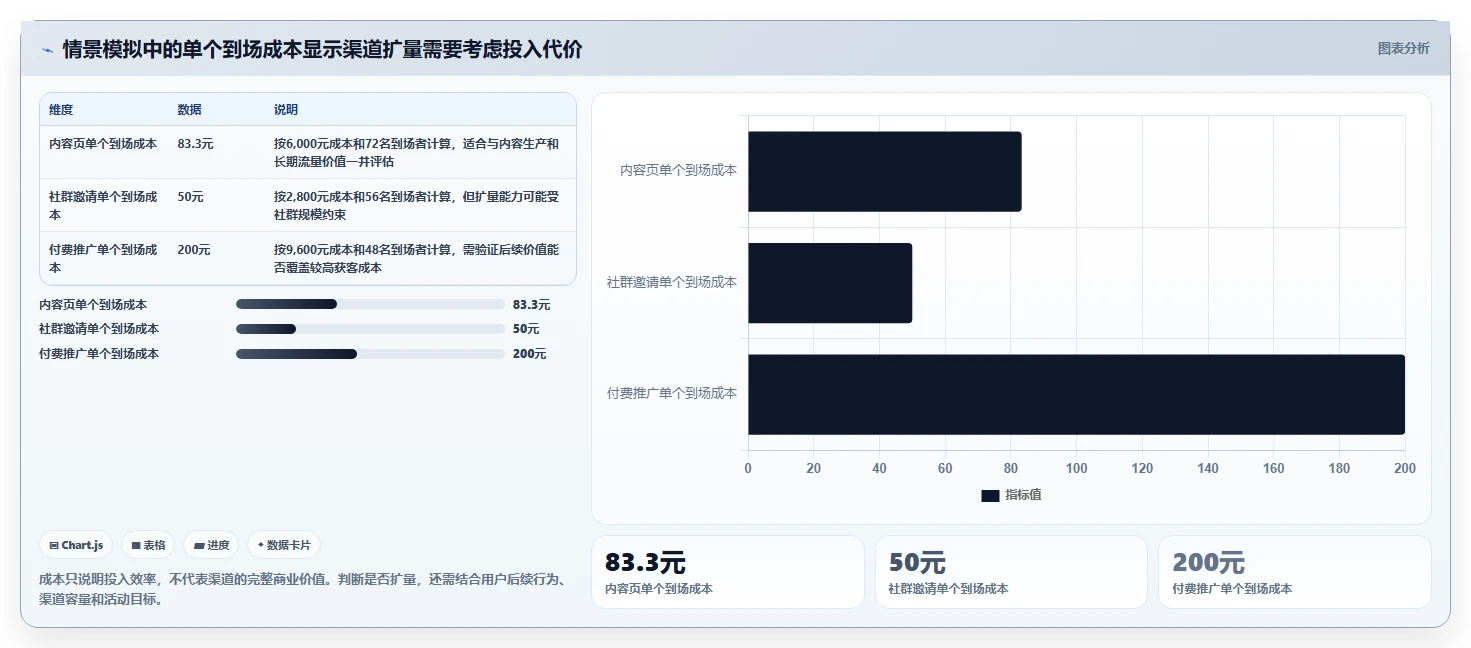
Task: Click the x-axis tick labeled 0
Action: (748, 469)
